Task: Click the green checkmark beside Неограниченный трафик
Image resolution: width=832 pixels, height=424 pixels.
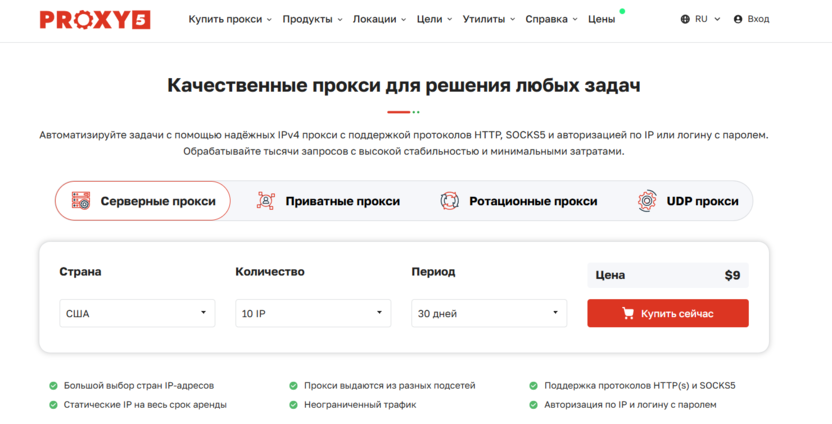Action: [x=293, y=405]
